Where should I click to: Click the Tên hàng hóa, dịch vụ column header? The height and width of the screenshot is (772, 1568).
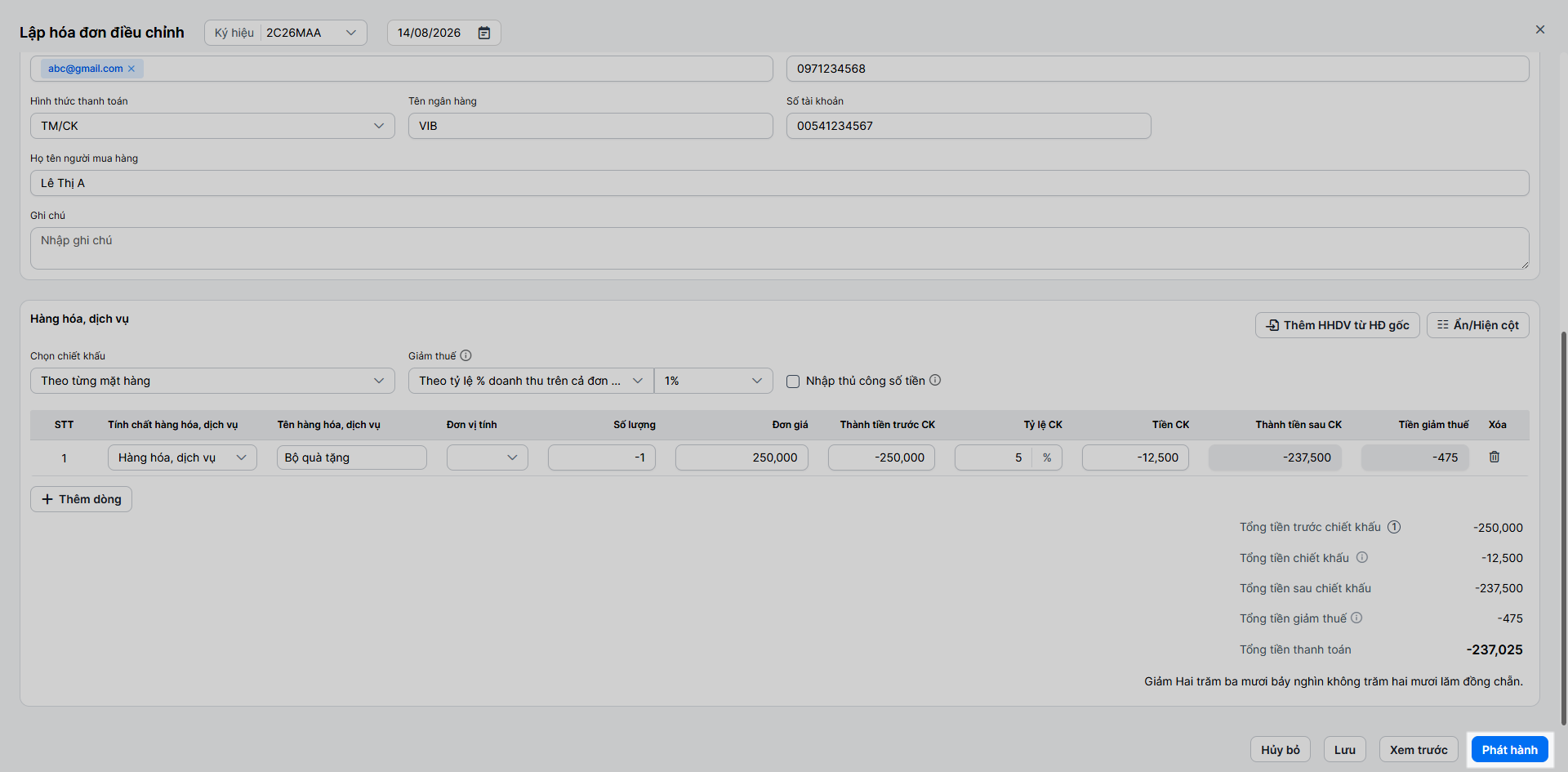pyautogui.click(x=329, y=425)
